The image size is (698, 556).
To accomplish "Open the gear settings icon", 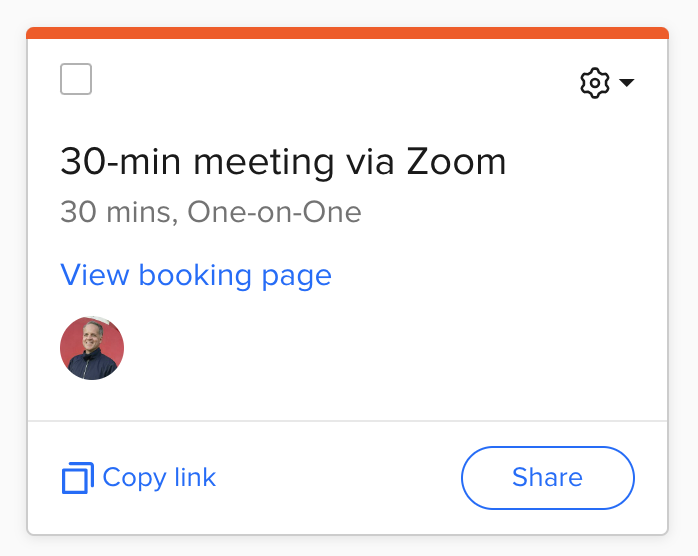I will [x=594, y=83].
